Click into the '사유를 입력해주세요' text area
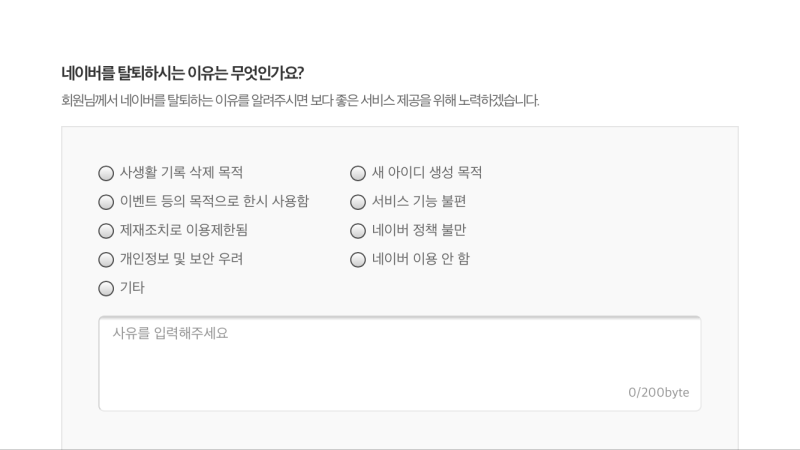The width and height of the screenshot is (800, 450). pyautogui.click(x=399, y=363)
